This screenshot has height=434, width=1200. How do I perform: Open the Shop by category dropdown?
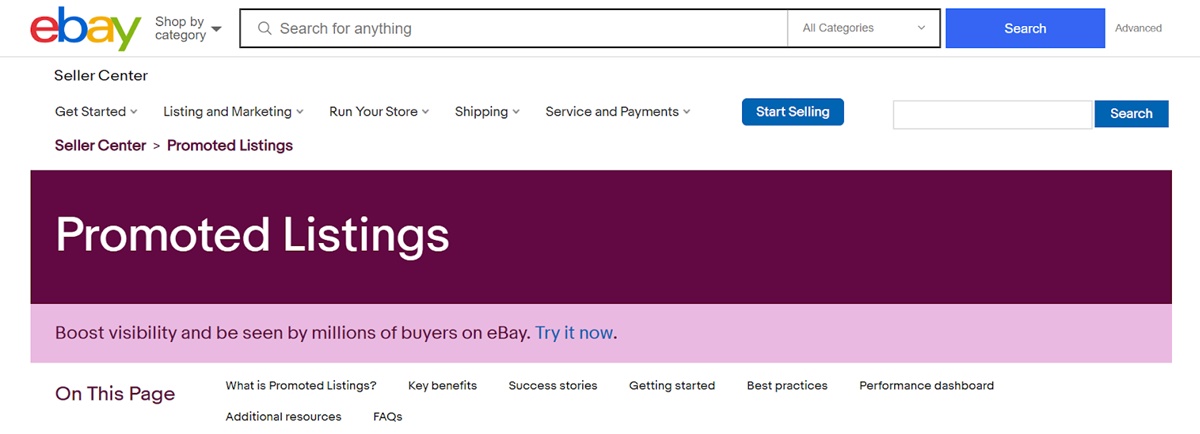point(188,29)
